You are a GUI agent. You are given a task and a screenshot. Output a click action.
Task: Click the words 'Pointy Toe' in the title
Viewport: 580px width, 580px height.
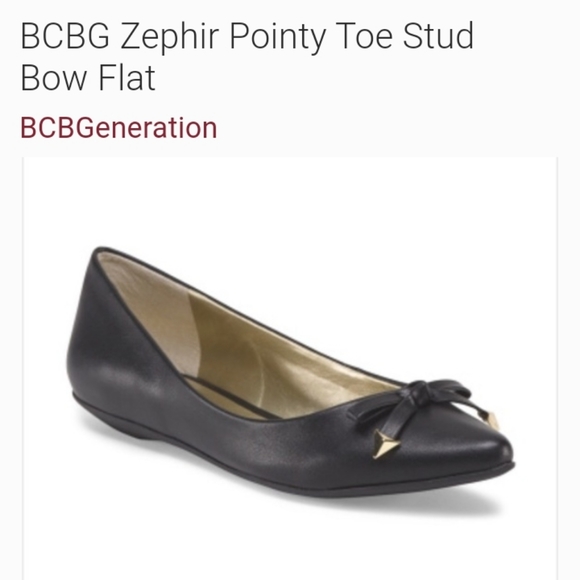311,37
